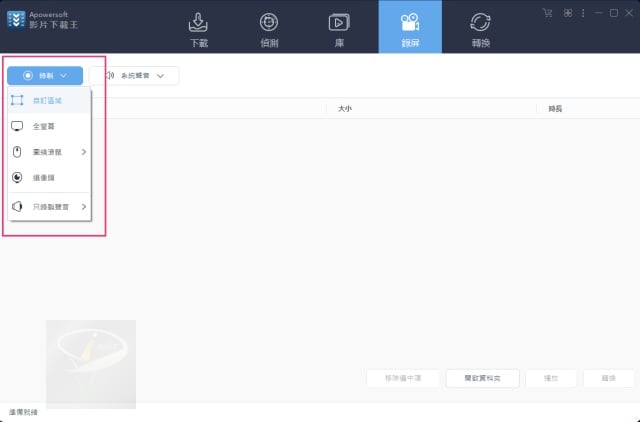
Task: Click the 開啟資料夾 button
Action: [482, 378]
